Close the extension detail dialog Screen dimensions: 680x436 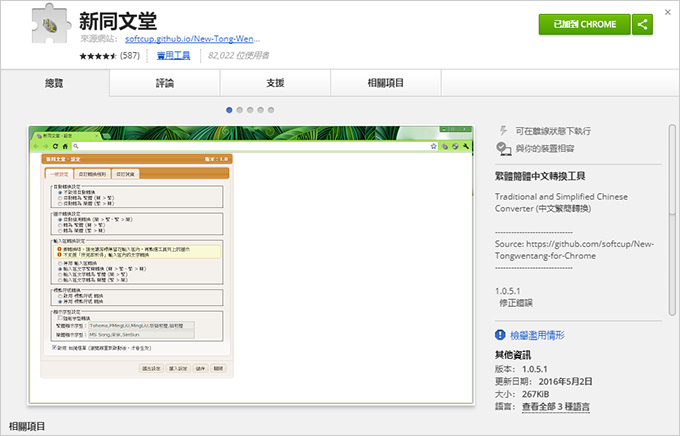667,12
